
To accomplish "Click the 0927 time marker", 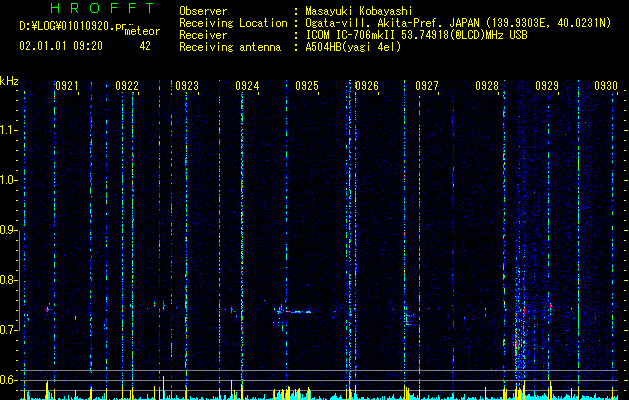I will click(x=427, y=86).
